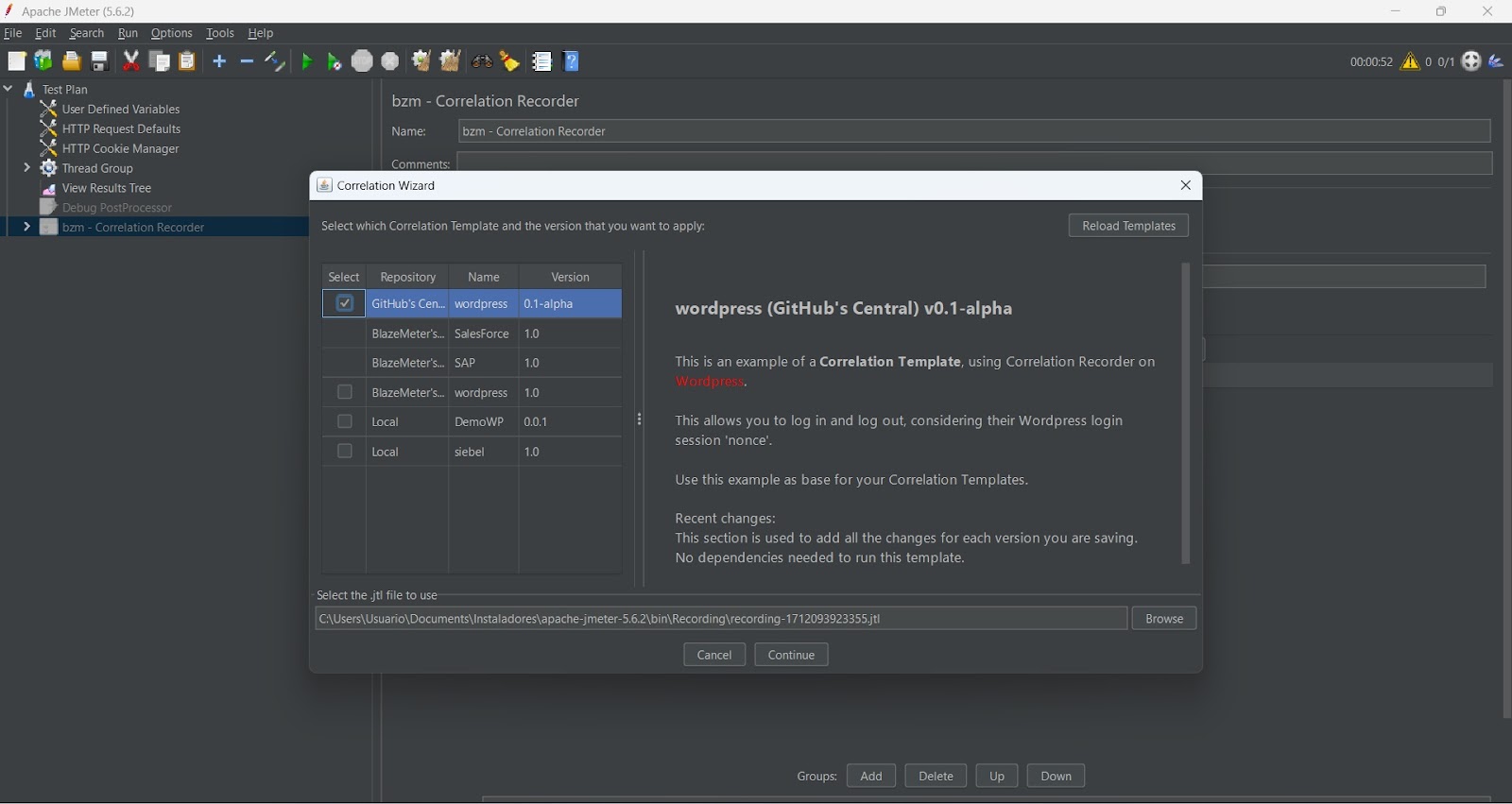Screen dimensions: 1512x804
Task: Click the Down group button
Action: point(1057,776)
